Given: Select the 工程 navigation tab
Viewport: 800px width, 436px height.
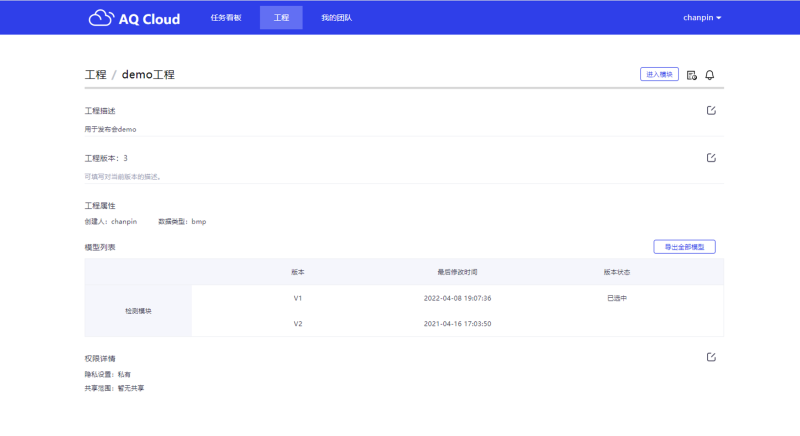Looking at the screenshot, I should 281,17.
